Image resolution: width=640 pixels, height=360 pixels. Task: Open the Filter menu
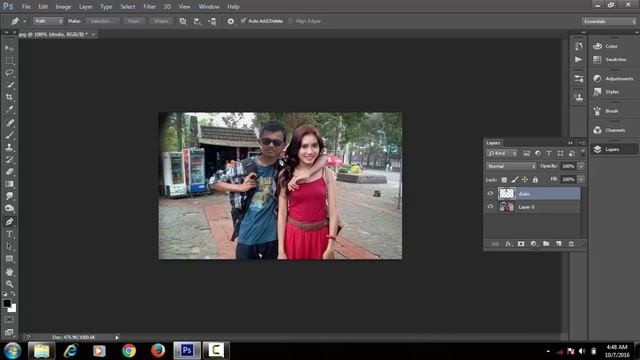pos(149,7)
